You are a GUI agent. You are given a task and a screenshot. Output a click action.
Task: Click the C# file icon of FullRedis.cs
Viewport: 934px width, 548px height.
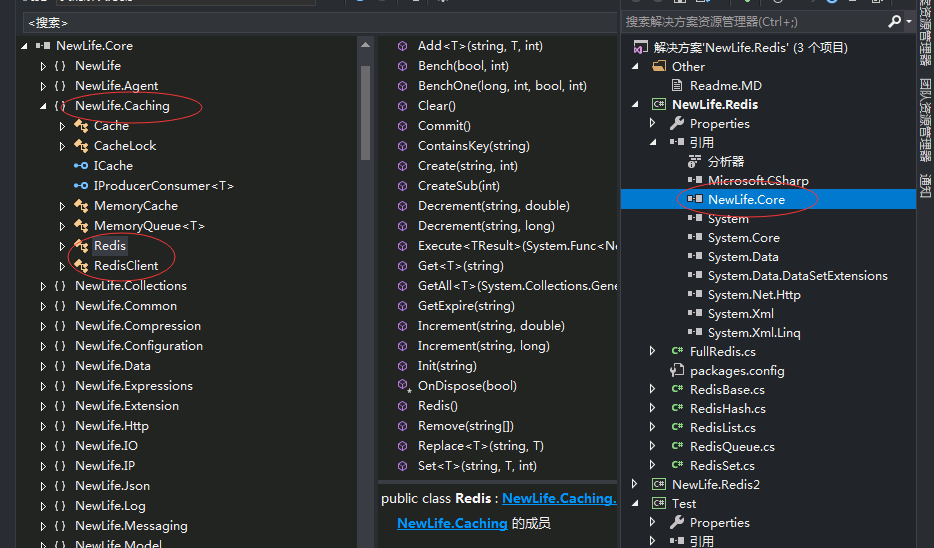pyautogui.click(x=677, y=352)
